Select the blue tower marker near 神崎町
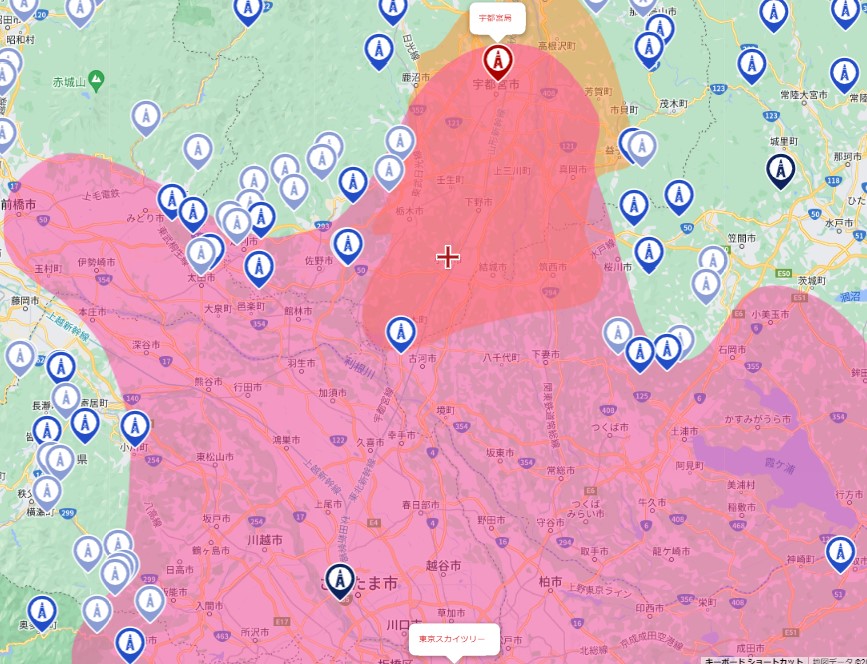Image resolution: width=867 pixels, height=664 pixels. [840, 552]
